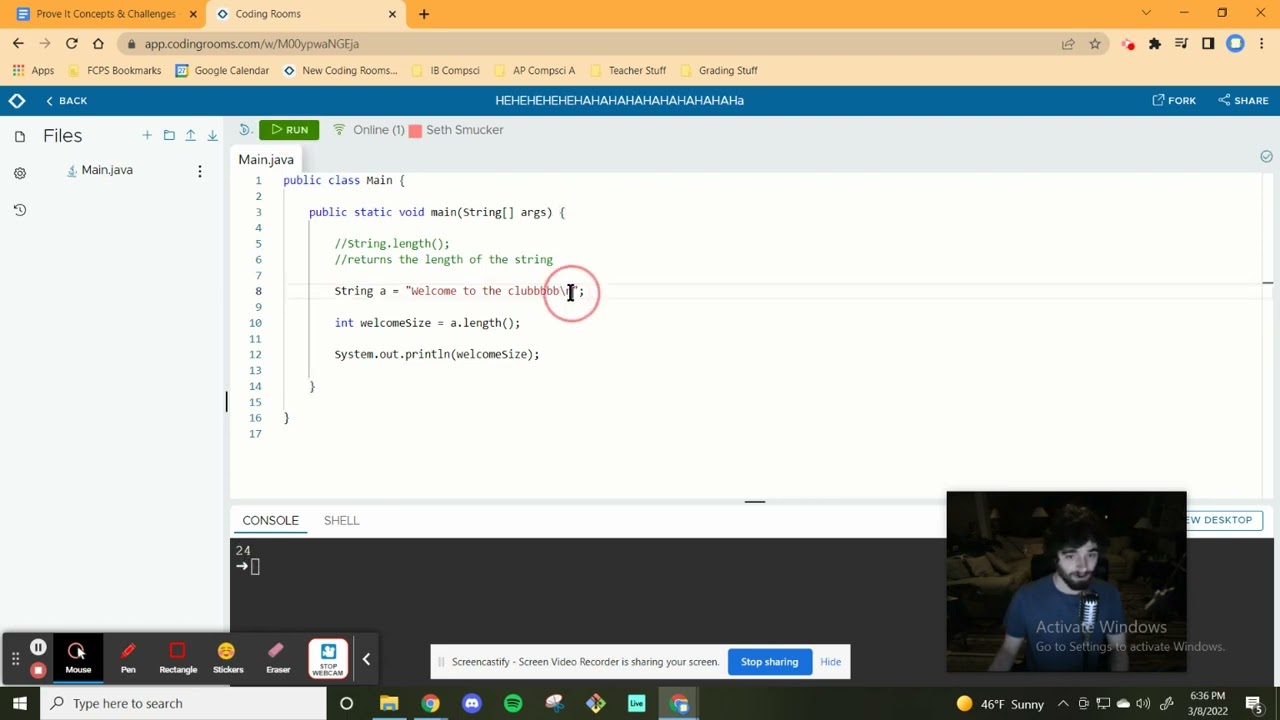Open the settings gear in the sidebar
The image size is (1280, 720).
tap(19, 173)
